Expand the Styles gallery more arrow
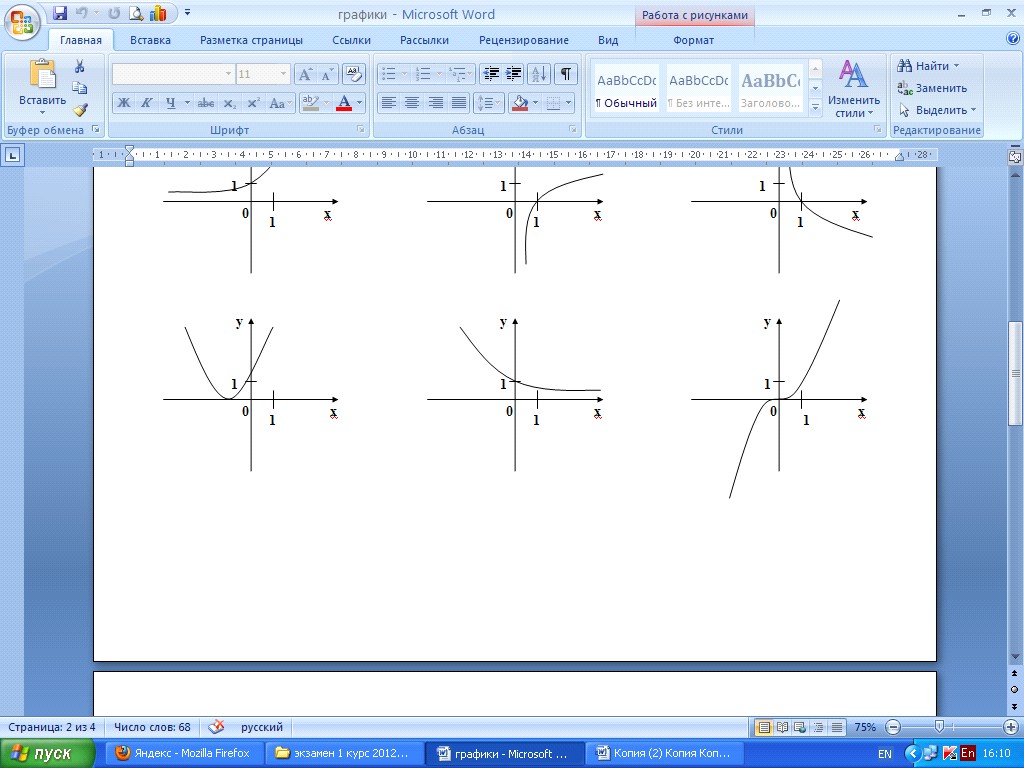1024x768 pixels. point(815,107)
